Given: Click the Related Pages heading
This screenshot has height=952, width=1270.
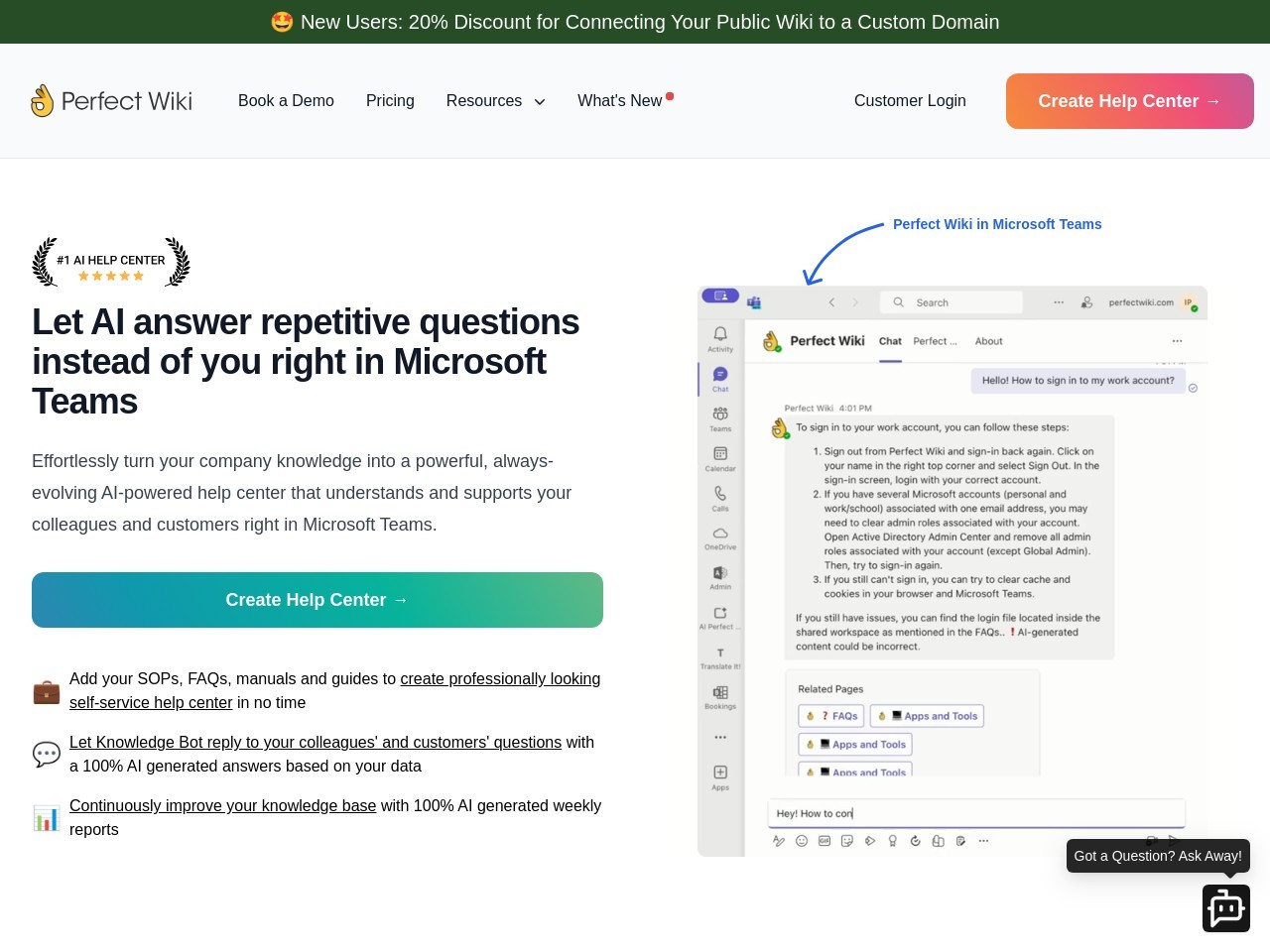Looking at the screenshot, I should (830, 689).
